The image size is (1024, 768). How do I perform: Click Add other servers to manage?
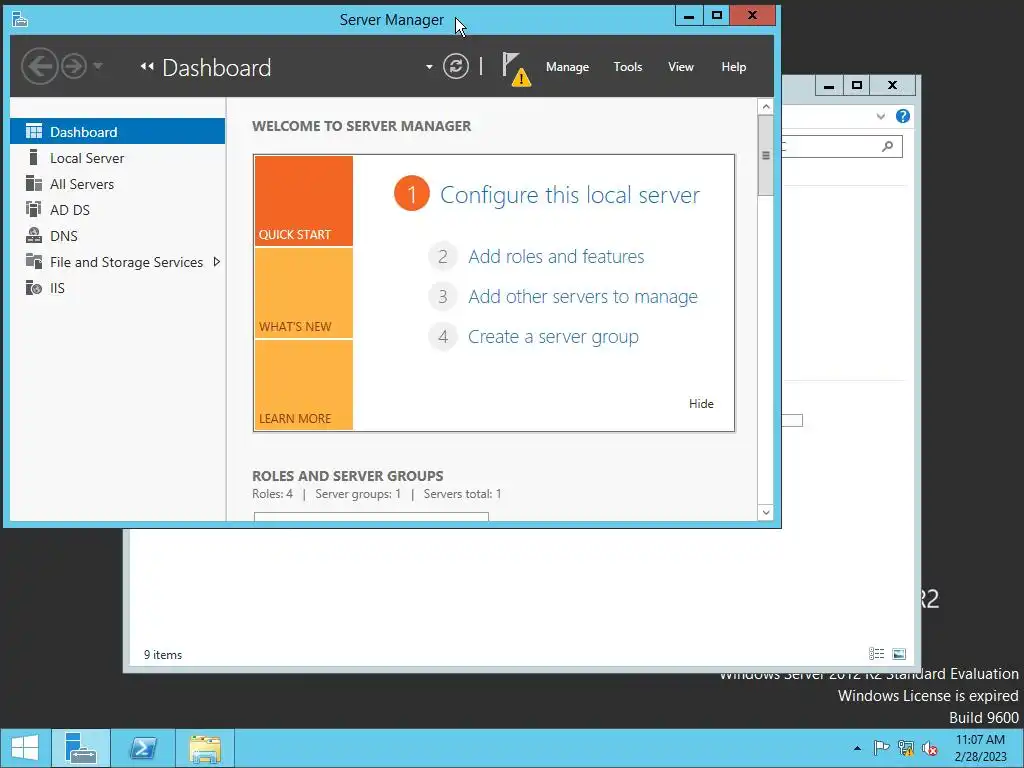click(x=583, y=296)
